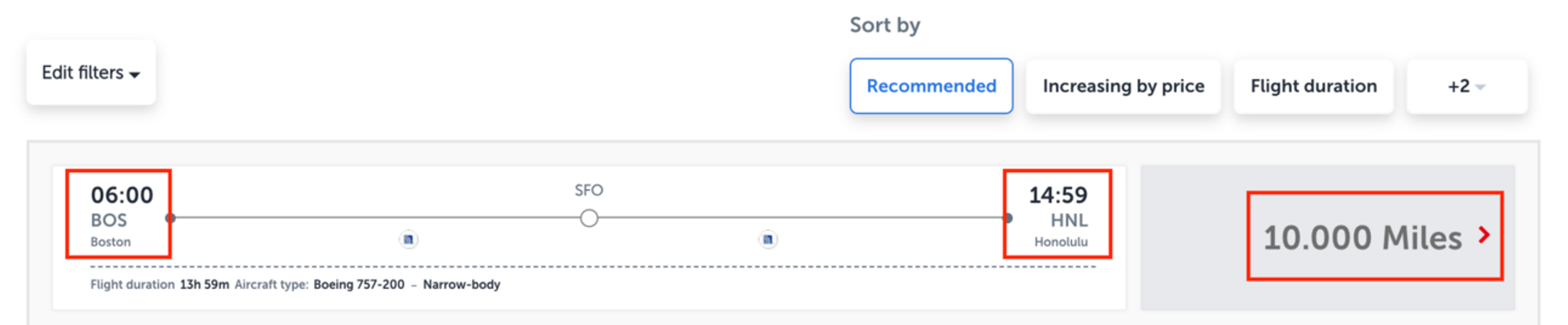Click the SFO layover label
Viewport: 1568px width, 325px height.
click(588, 190)
